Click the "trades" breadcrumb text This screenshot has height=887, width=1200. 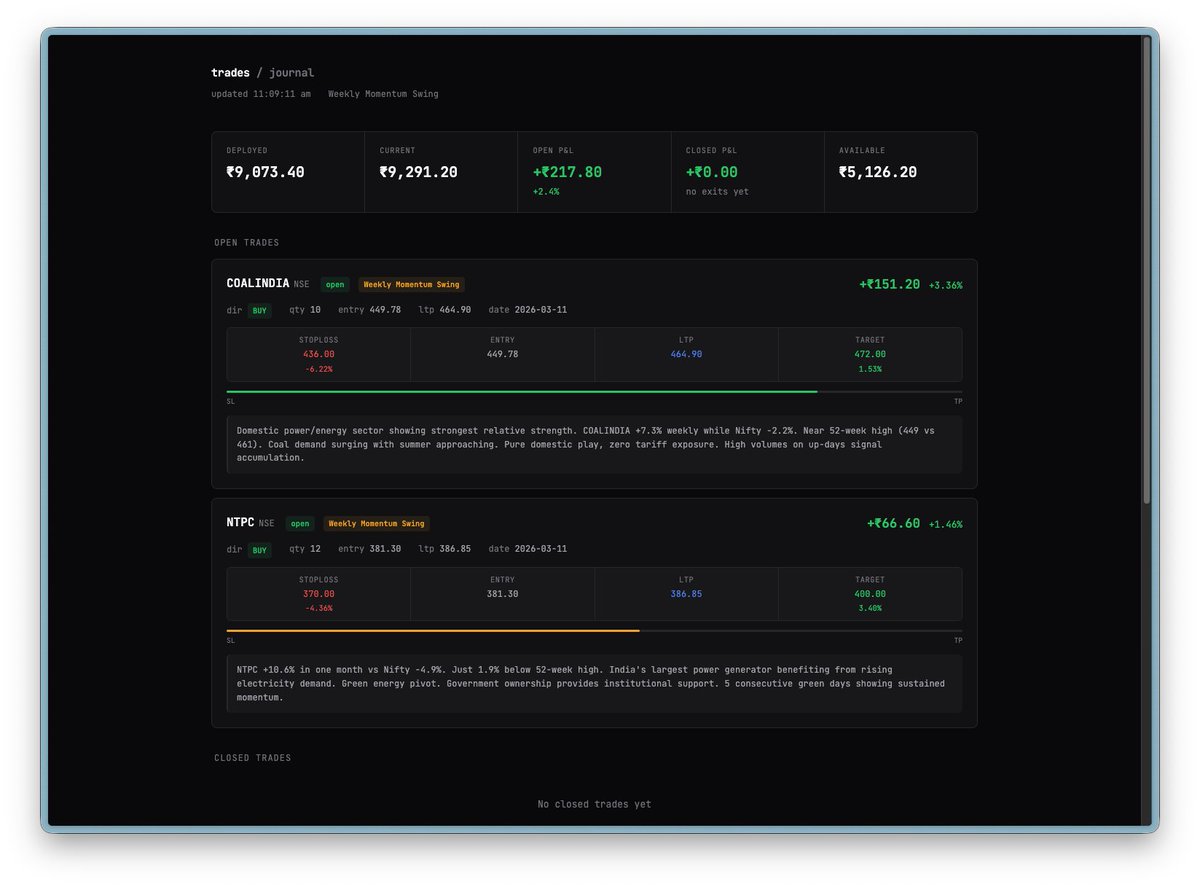[230, 73]
